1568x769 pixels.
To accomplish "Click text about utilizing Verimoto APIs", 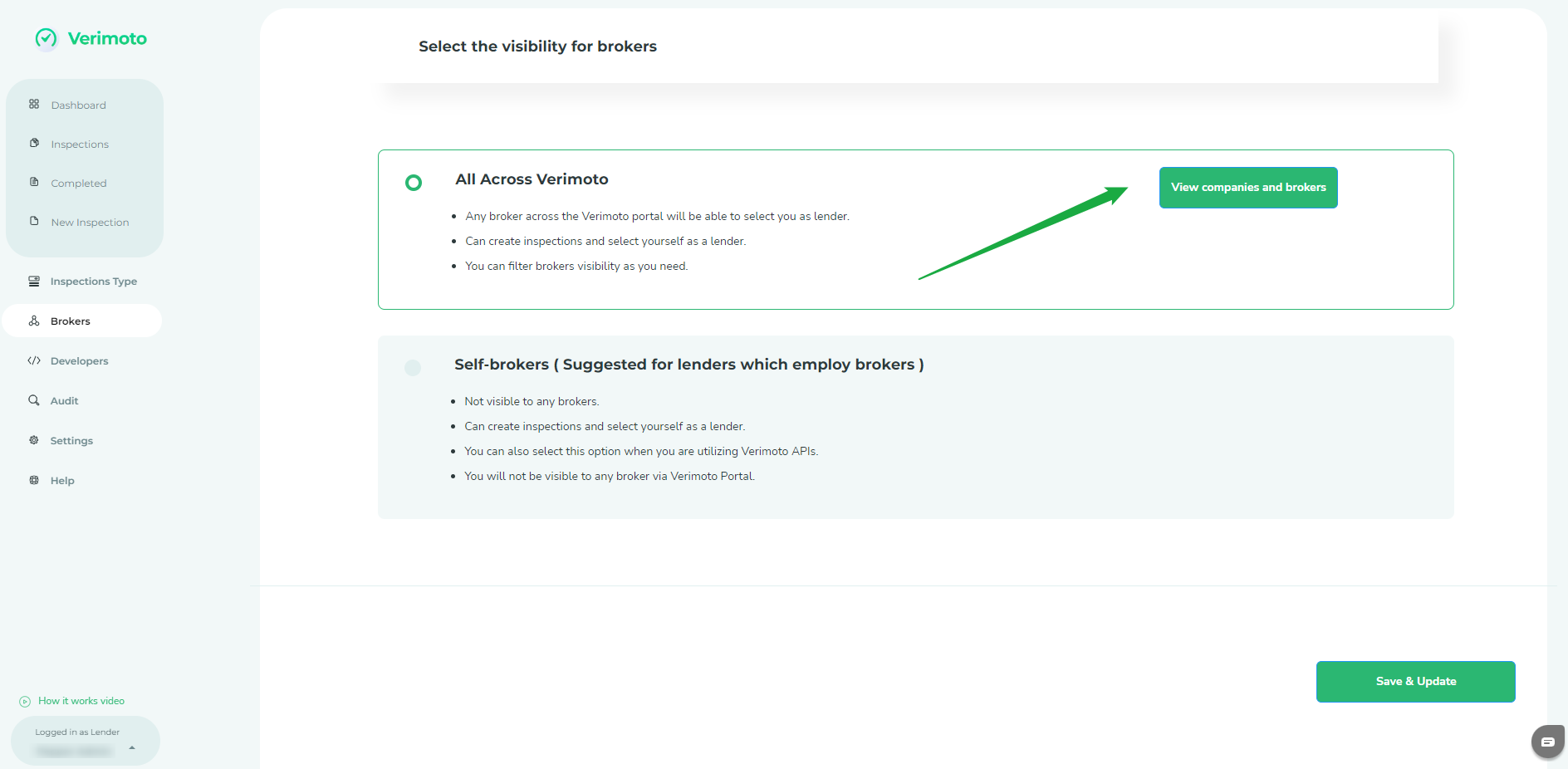I will pyautogui.click(x=641, y=452).
